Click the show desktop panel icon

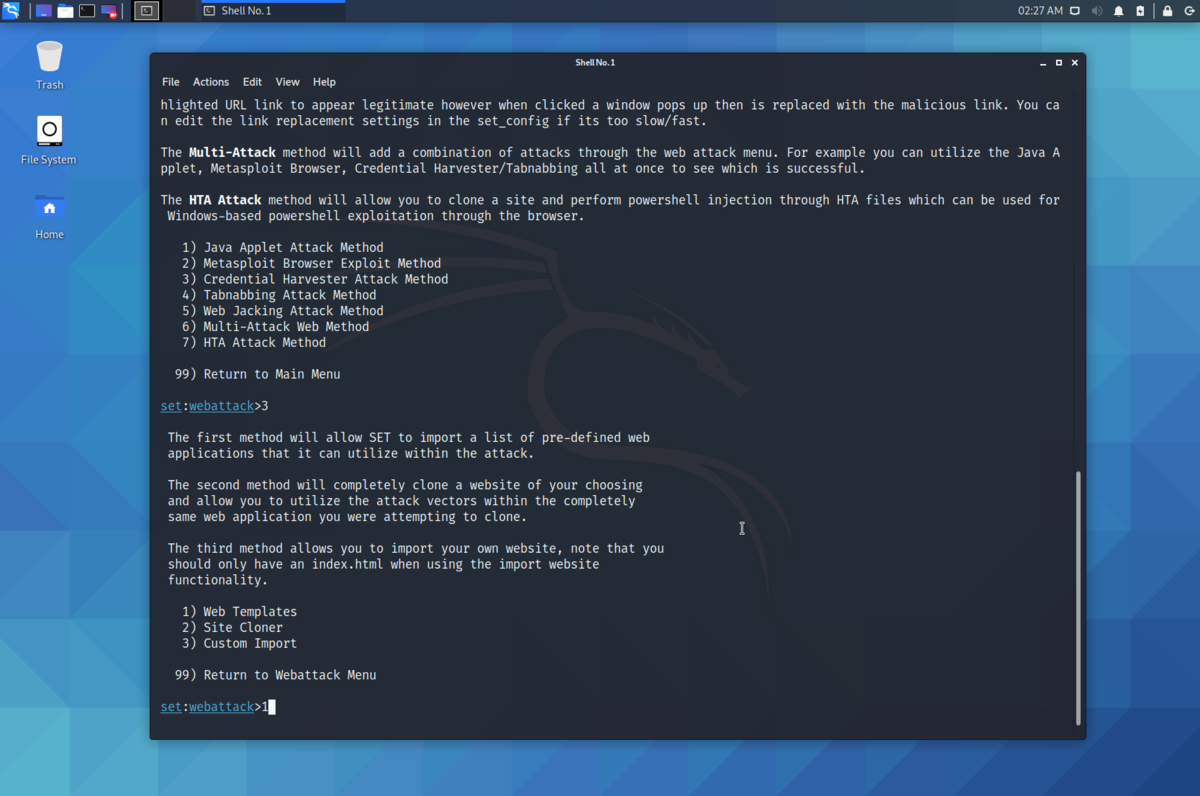coord(43,11)
